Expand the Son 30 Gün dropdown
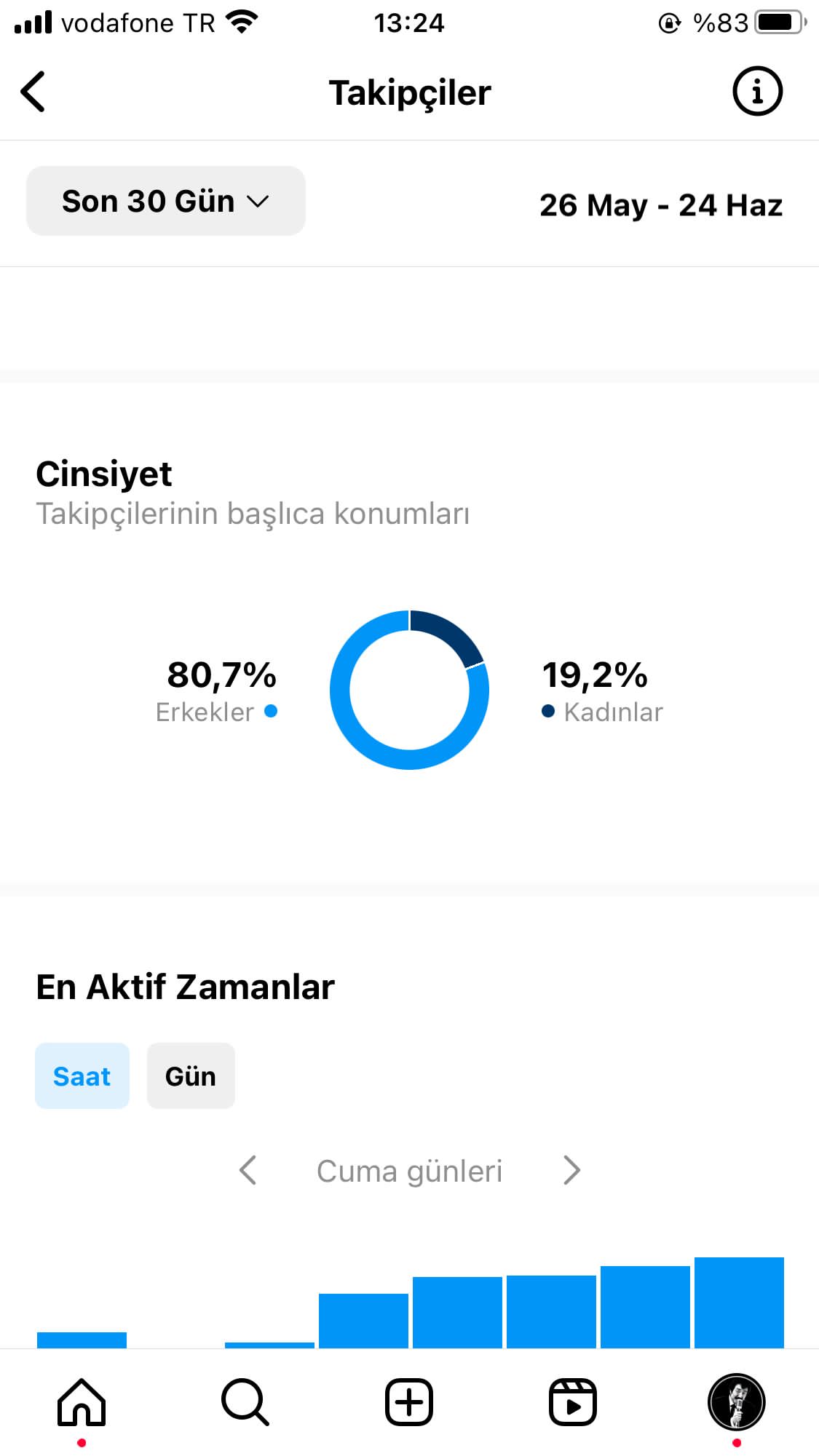 [166, 201]
